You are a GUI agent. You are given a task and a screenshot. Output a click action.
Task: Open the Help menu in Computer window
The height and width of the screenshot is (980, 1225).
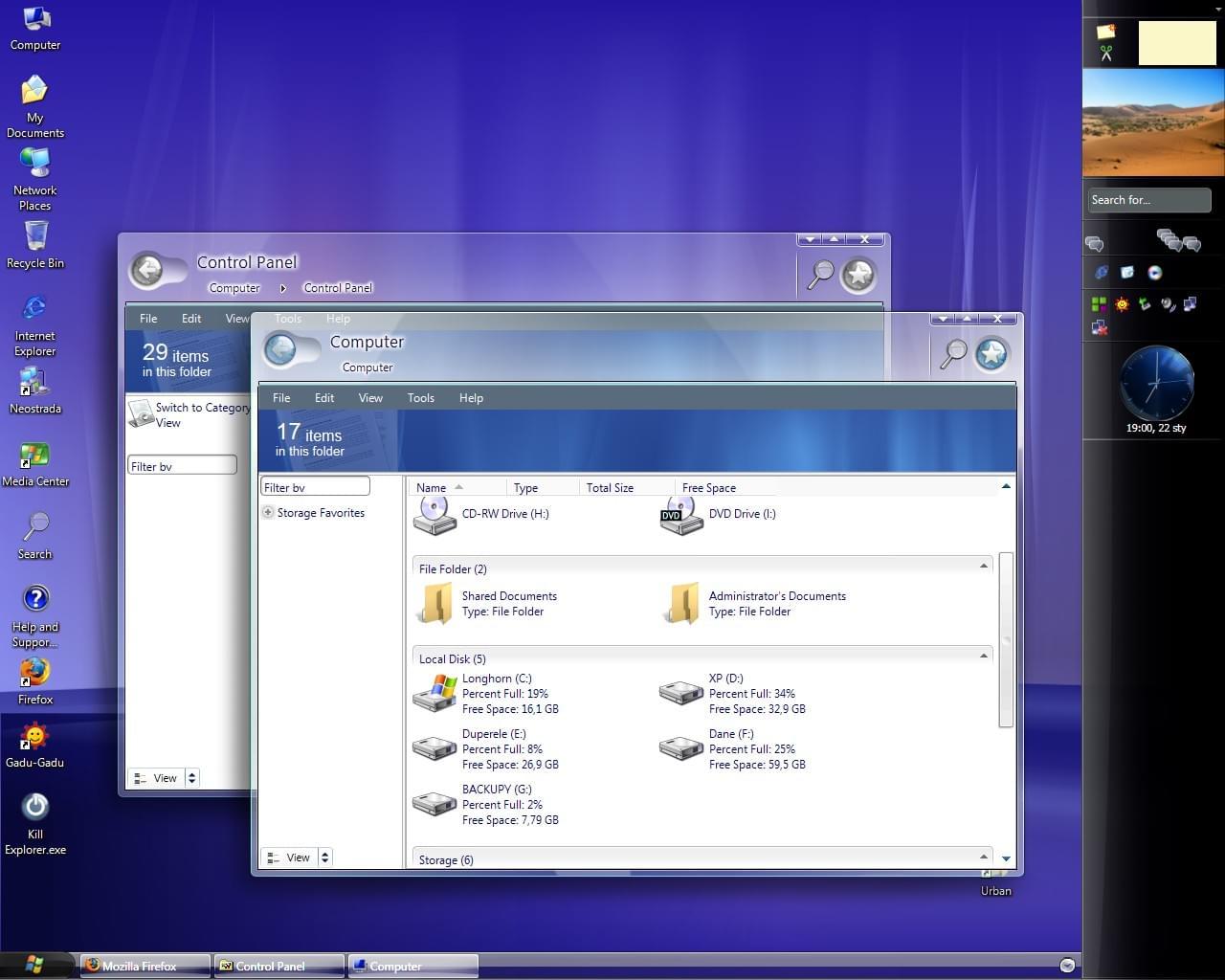[471, 398]
